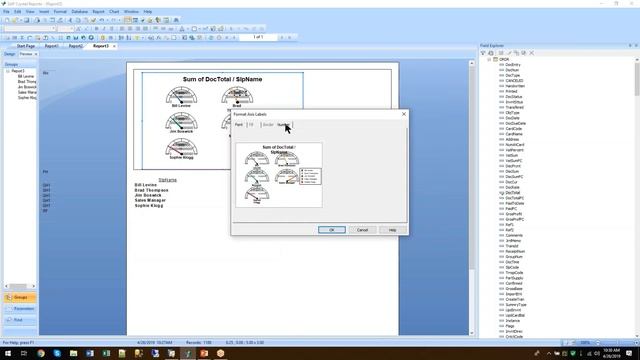Click the Windows Start button
The height and width of the screenshot is (360, 640).
[8, 353]
